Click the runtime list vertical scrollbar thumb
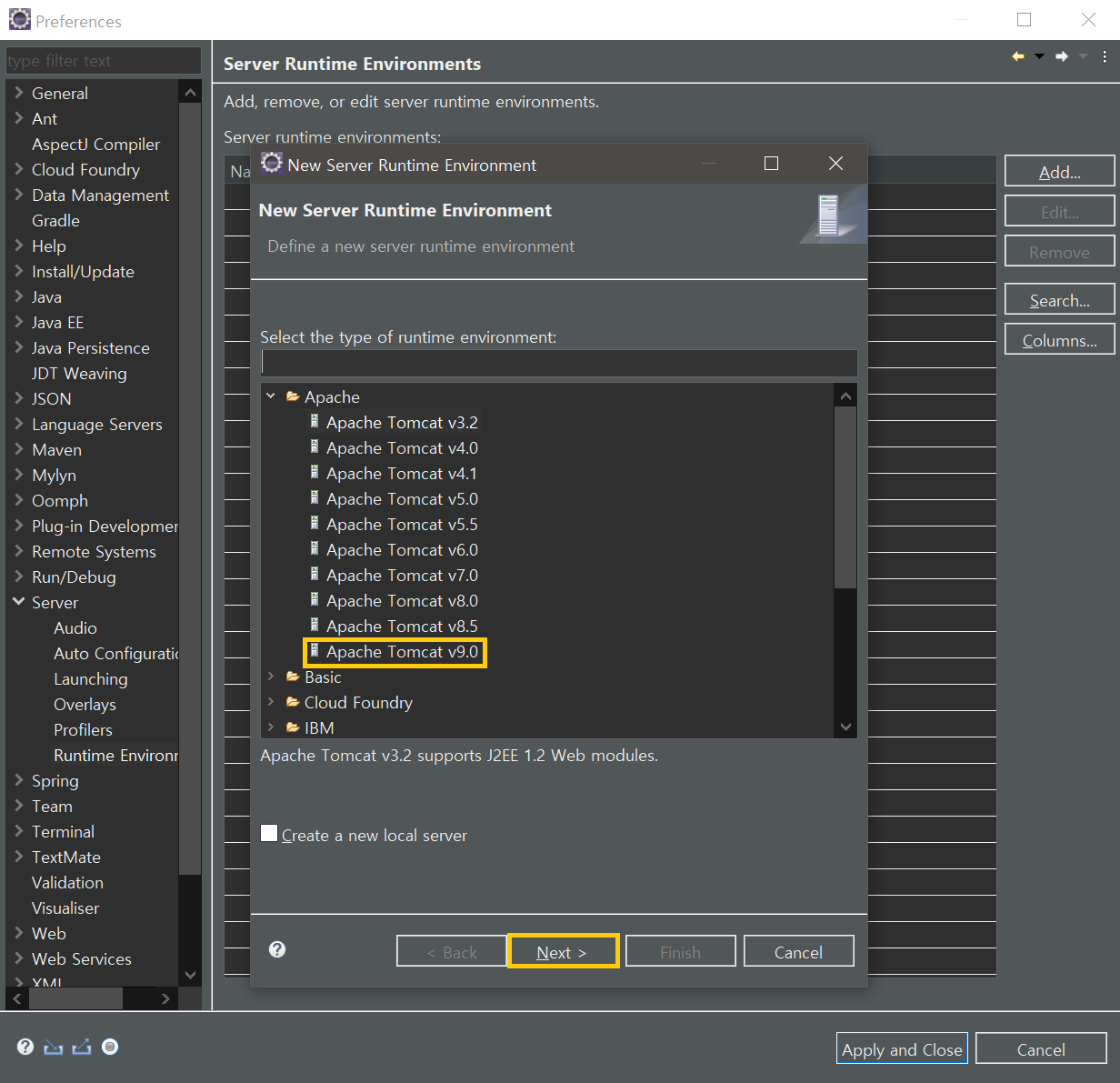The width and height of the screenshot is (1120, 1083). (x=845, y=497)
